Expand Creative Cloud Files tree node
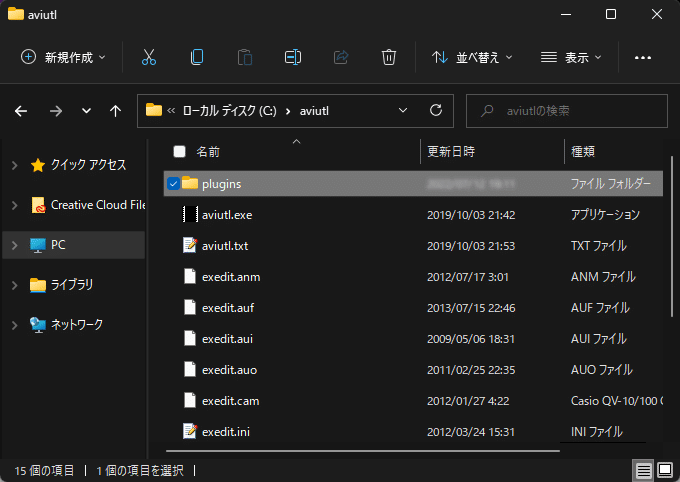This screenshot has width=680, height=482. tap(14, 205)
